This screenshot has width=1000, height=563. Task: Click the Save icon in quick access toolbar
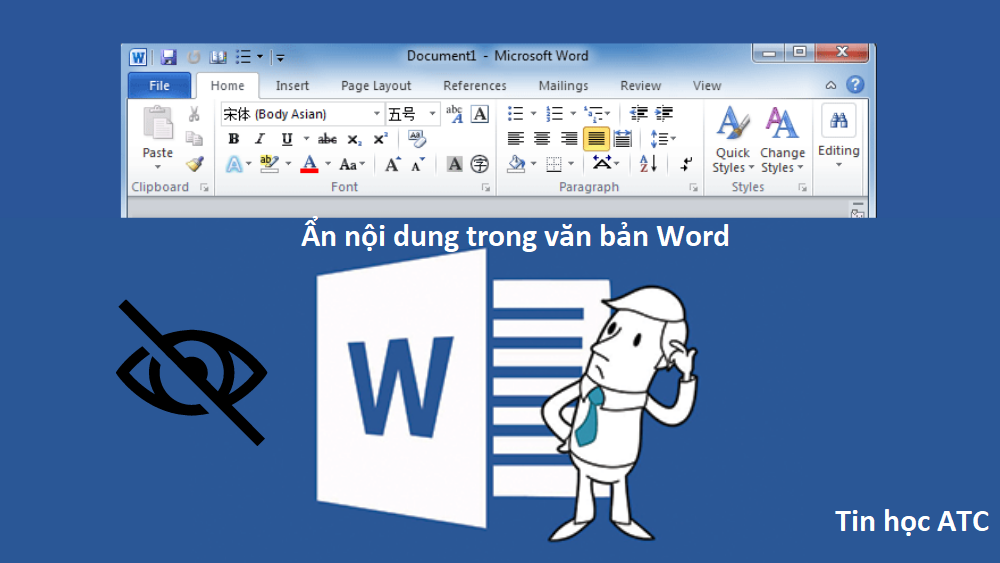click(168, 57)
